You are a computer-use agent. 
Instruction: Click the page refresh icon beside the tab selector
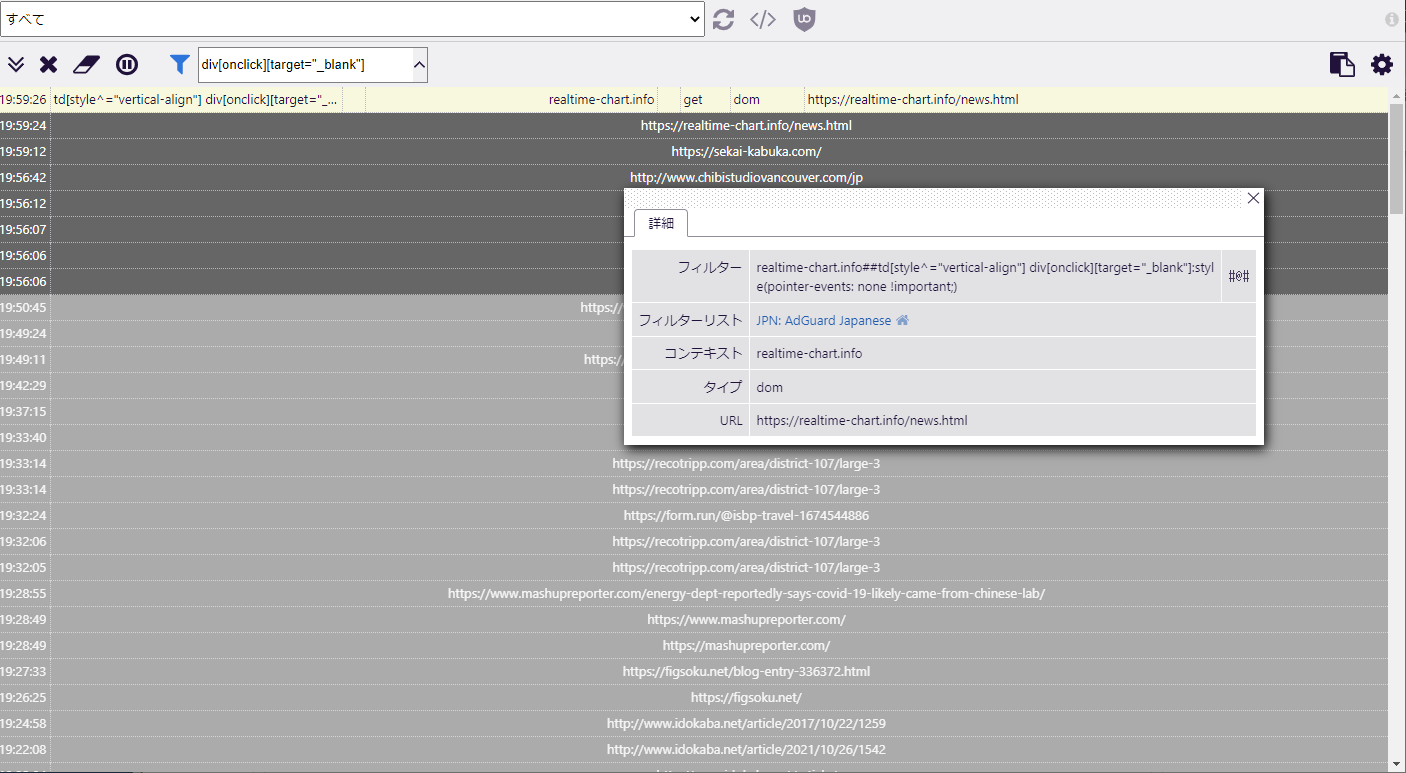(723, 19)
